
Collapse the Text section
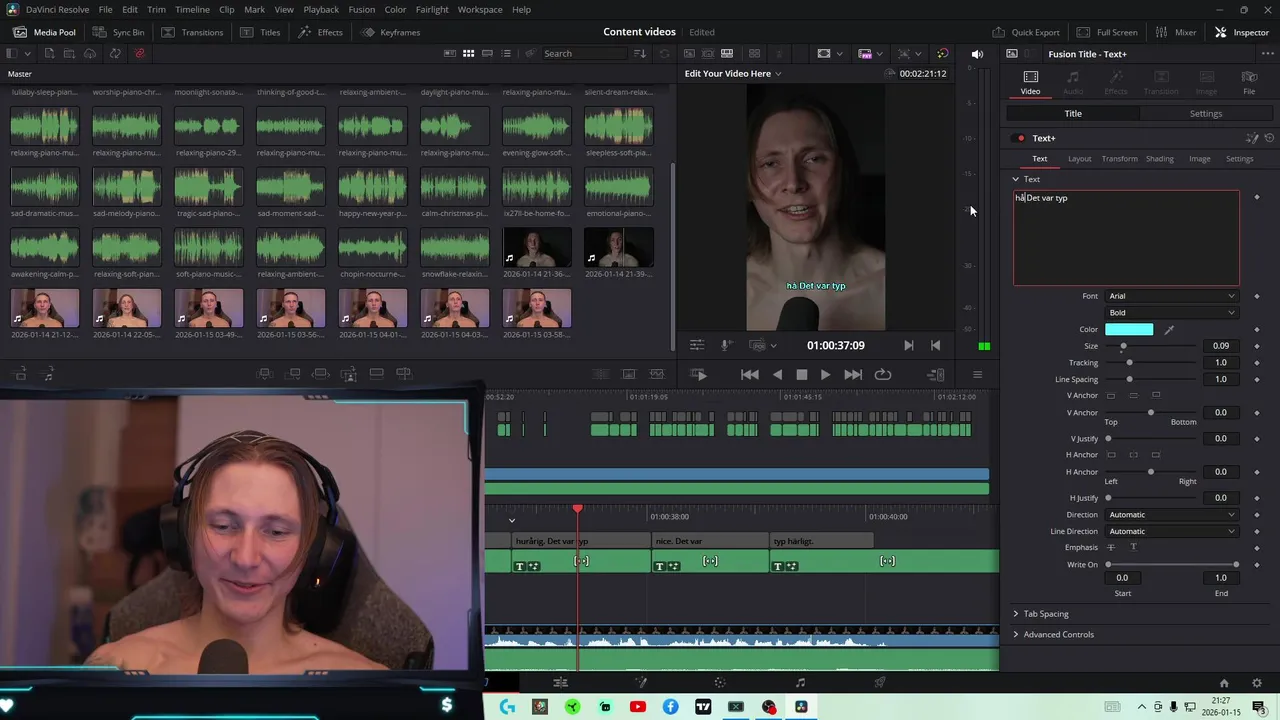pyautogui.click(x=1016, y=179)
